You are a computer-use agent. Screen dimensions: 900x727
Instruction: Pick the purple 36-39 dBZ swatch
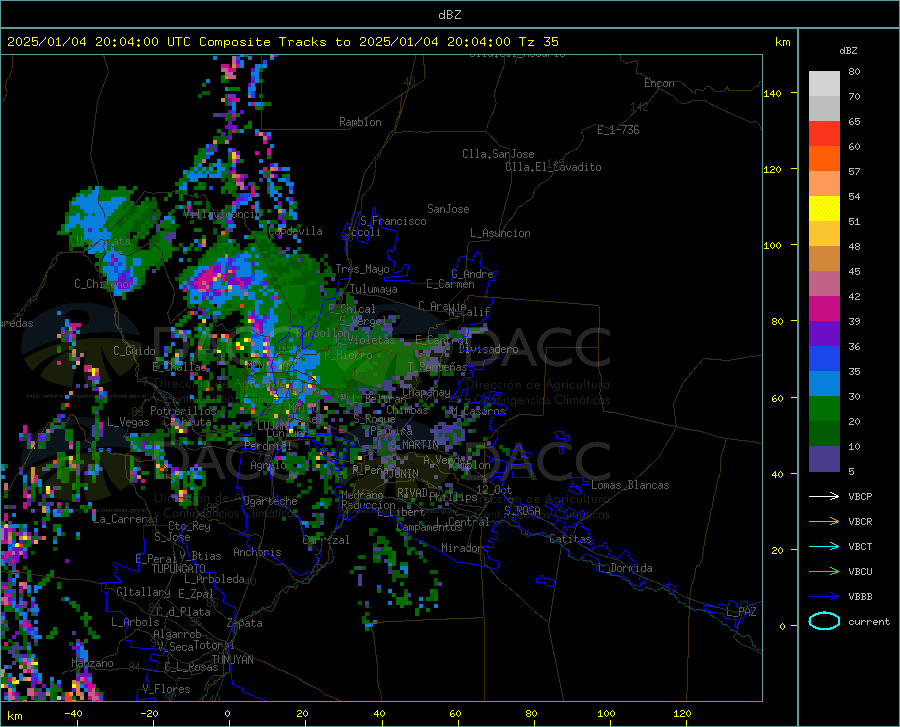(x=824, y=333)
